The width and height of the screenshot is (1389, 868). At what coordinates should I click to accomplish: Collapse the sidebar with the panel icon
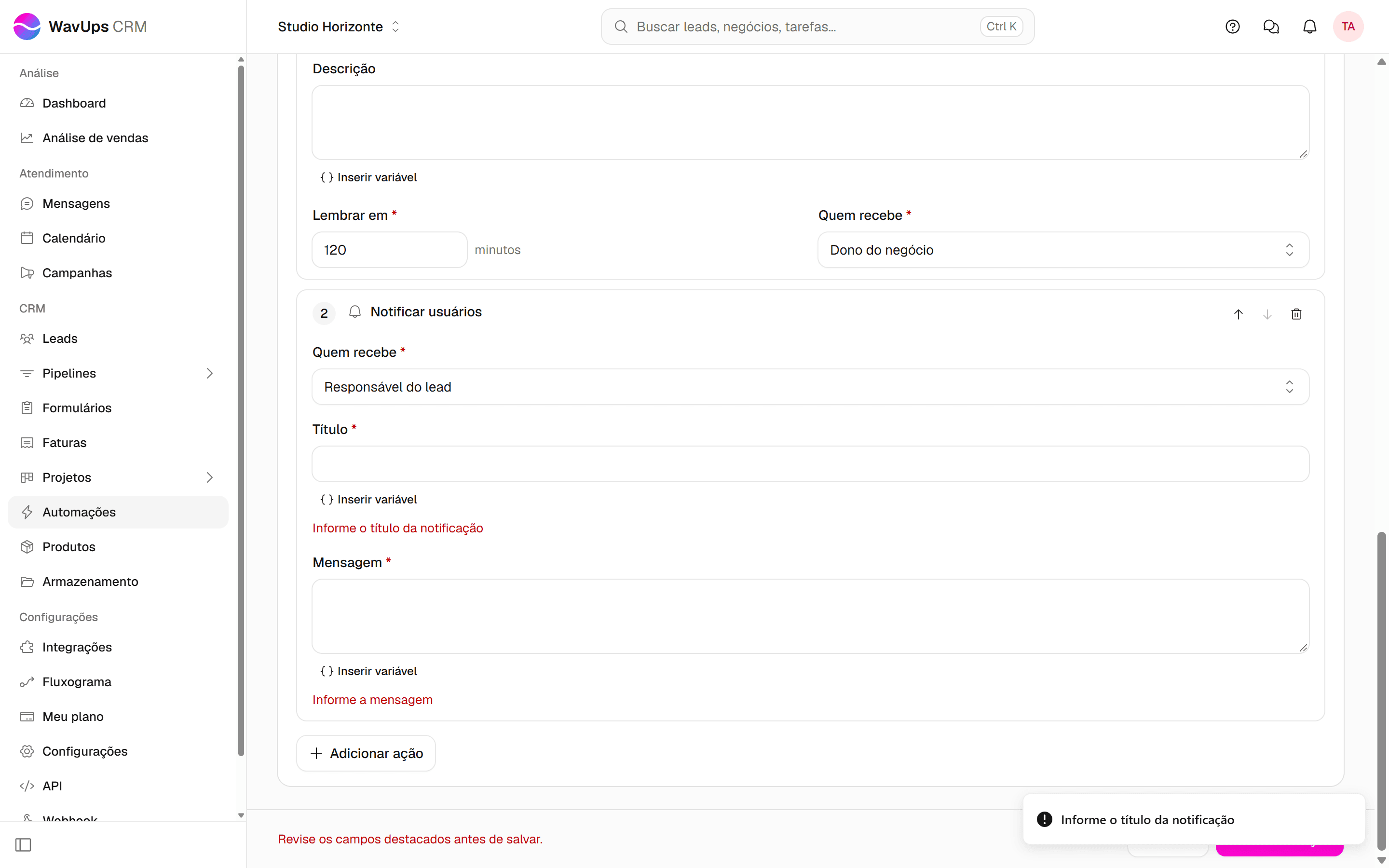tap(23, 844)
